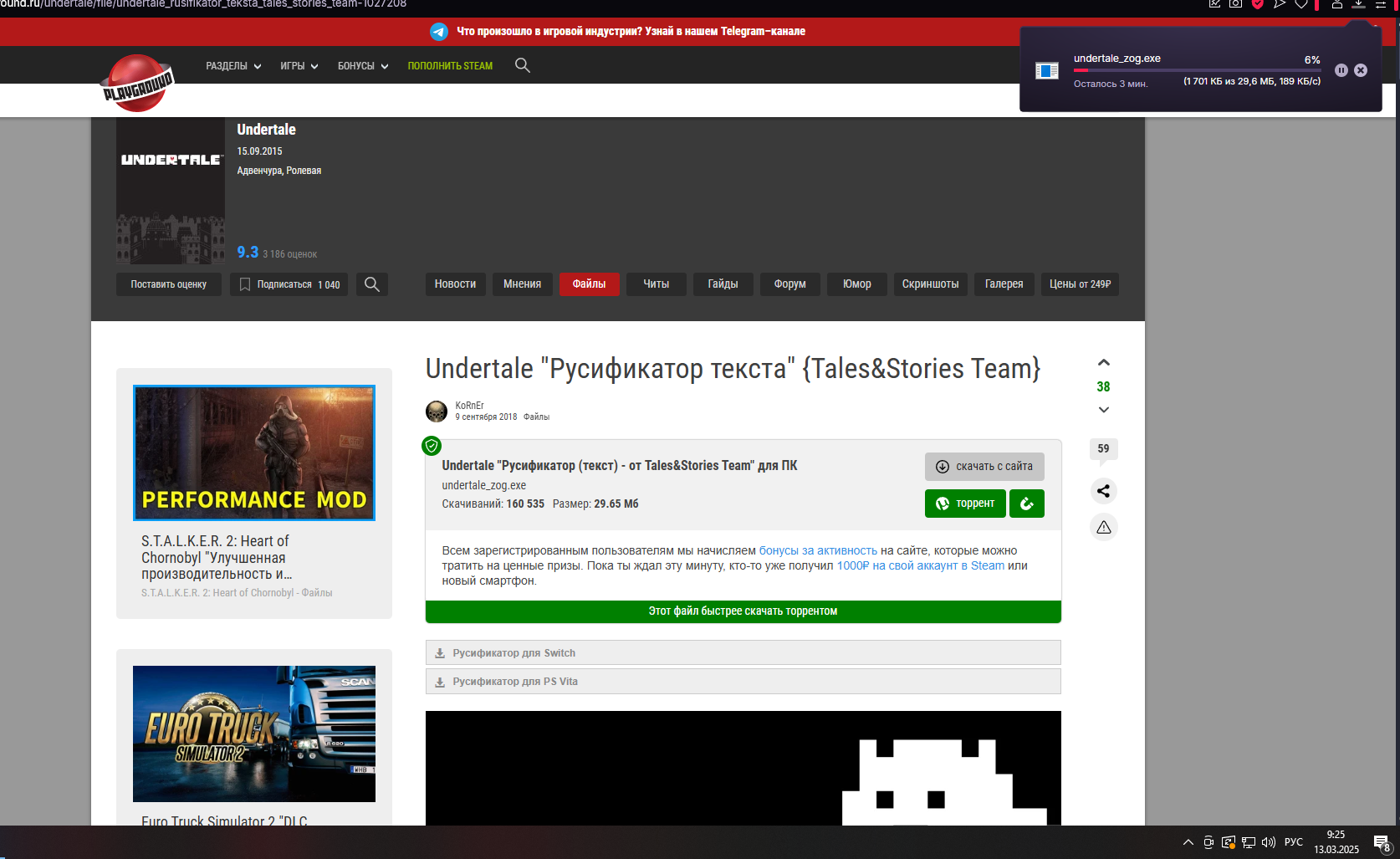The height and width of the screenshot is (859, 1400).
Task: Open the Галерея tab
Action: pyautogui.click(x=1004, y=284)
